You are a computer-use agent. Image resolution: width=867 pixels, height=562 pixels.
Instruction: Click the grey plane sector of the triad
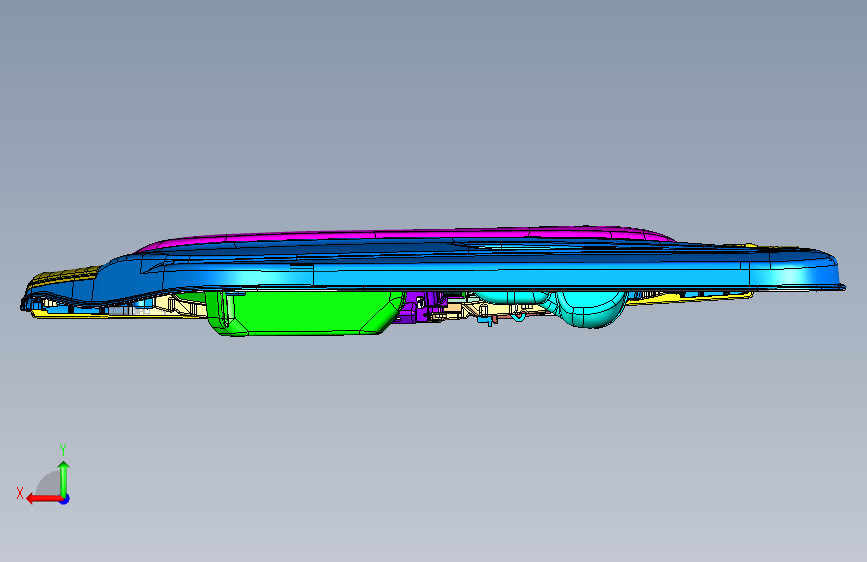pos(49,482)
